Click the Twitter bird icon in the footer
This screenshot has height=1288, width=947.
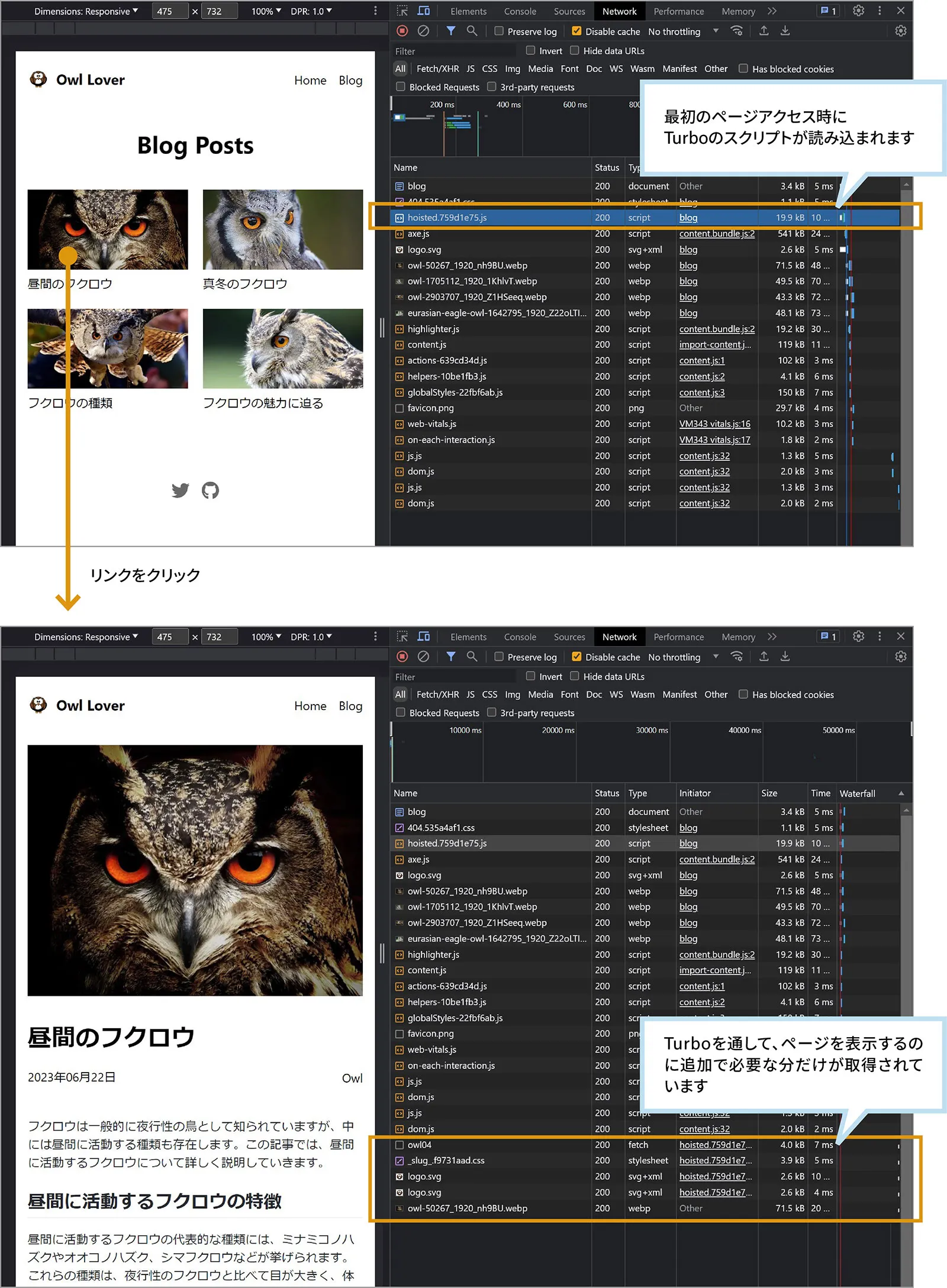[x=180, y=490]
